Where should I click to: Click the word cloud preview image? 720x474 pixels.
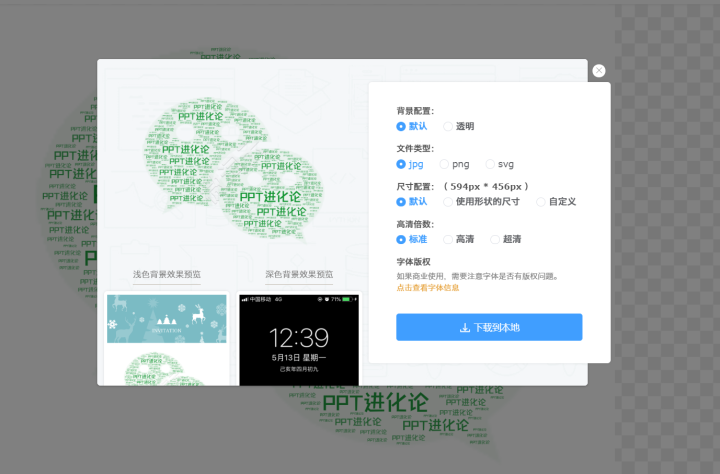(233, 169)
